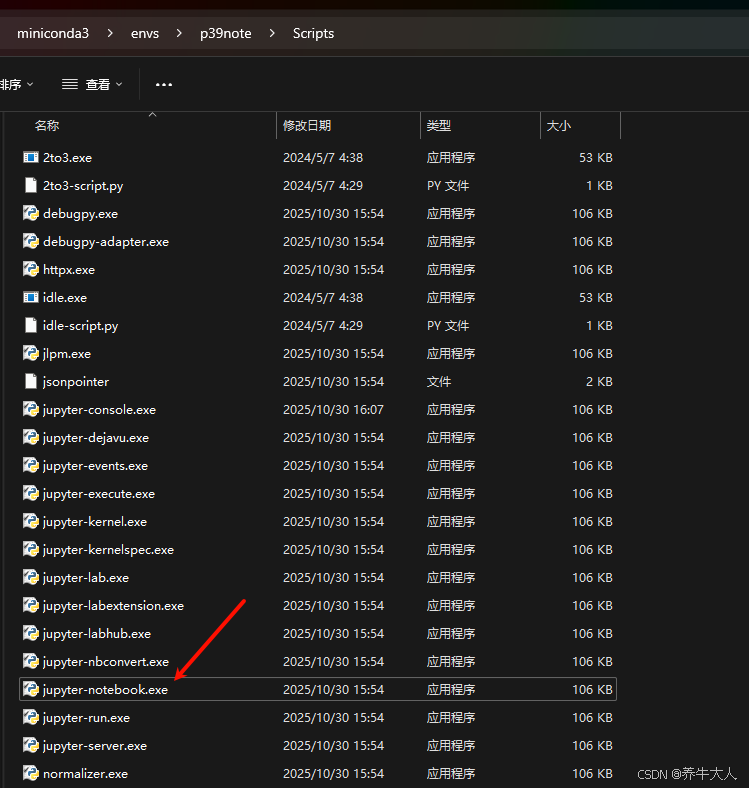Select the normalizer.exe icon

(31, 774)
